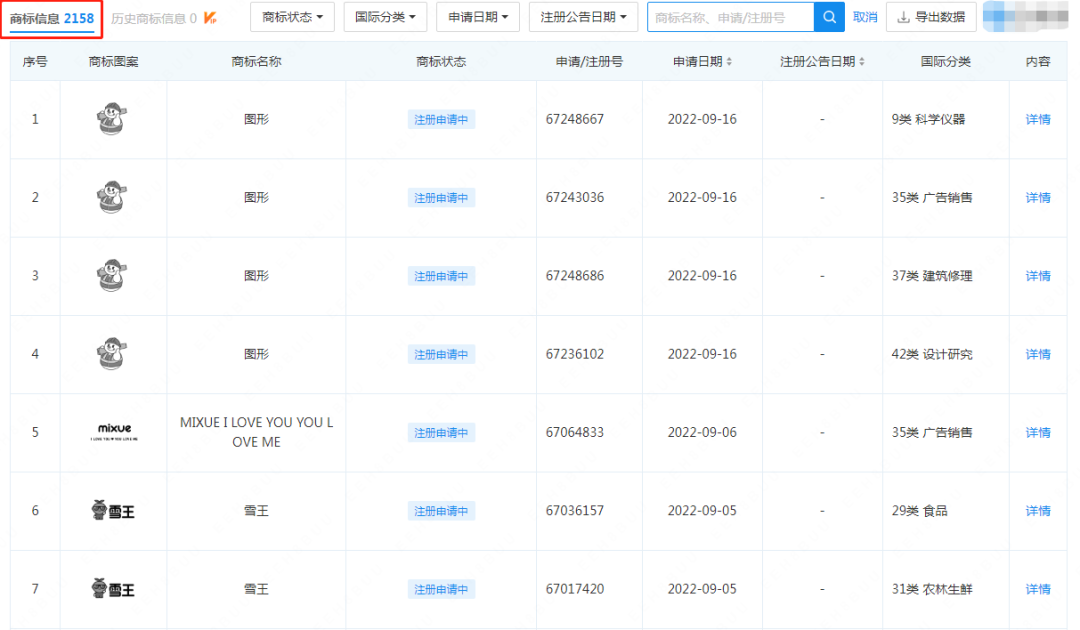Select the 商标信息 2158 tab
Image resolution: width=1080 pixels, height=630 pixels.
coord(52,18)
